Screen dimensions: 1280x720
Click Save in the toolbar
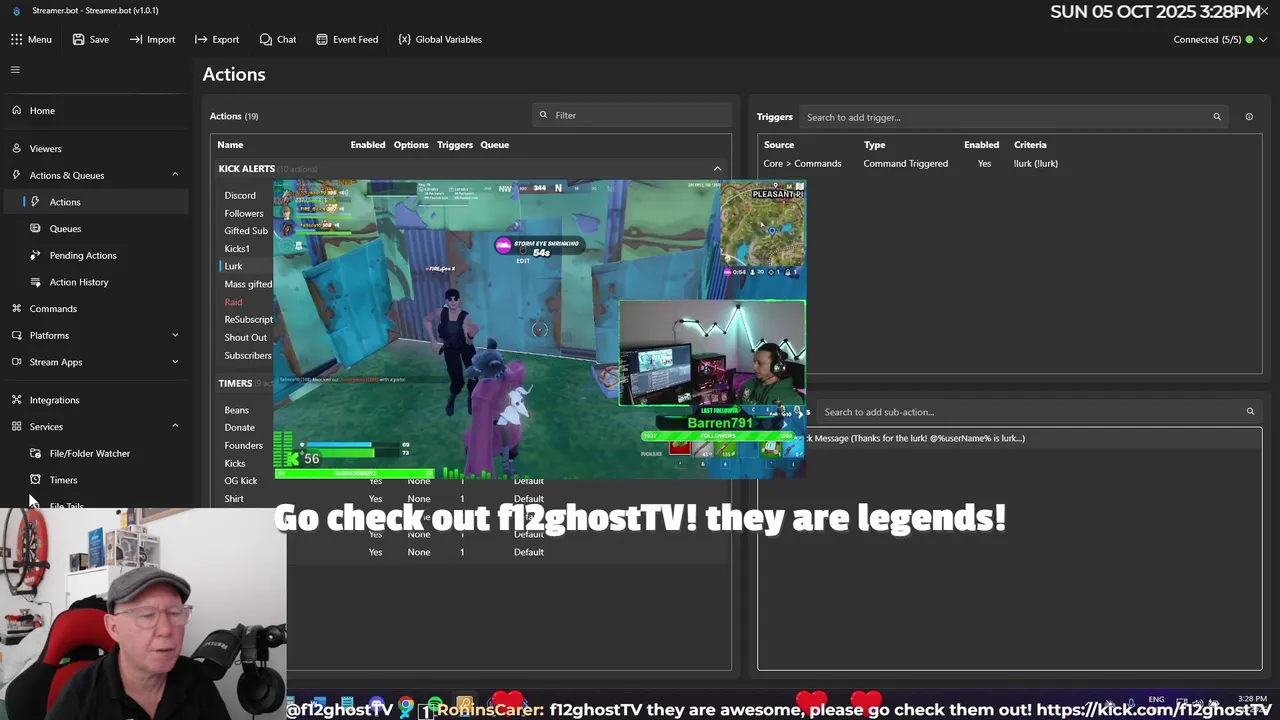[91, 39]
